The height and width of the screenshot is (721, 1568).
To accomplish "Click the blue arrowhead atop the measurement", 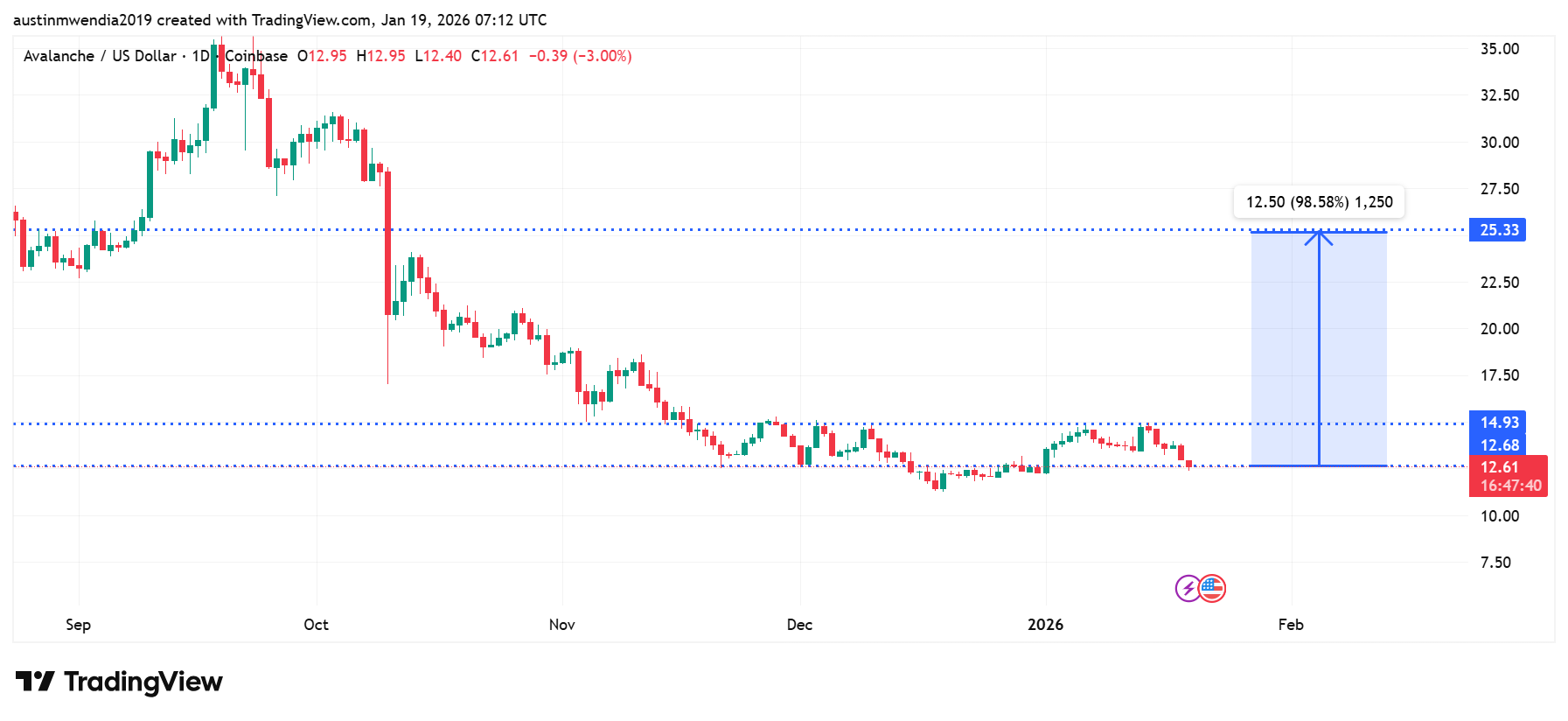I will point(1319,236).
